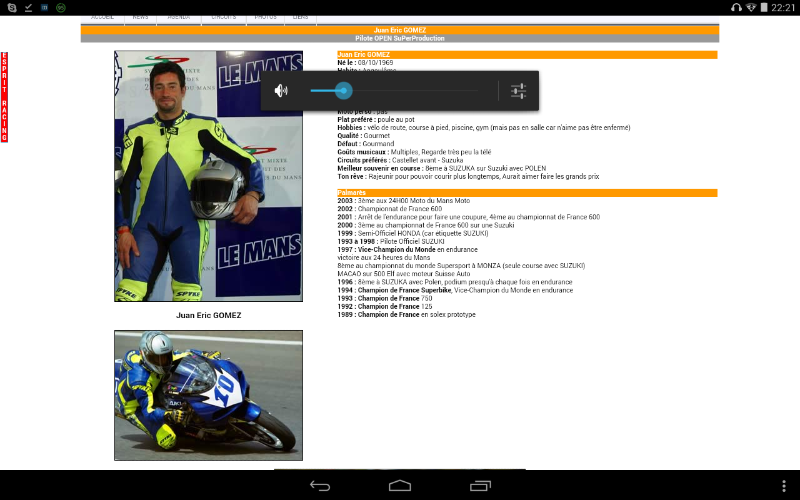Click the right-column orange Juan Eric GOMEZ header
This screenshot has width=800, height=500.
(x=527, y=55)
